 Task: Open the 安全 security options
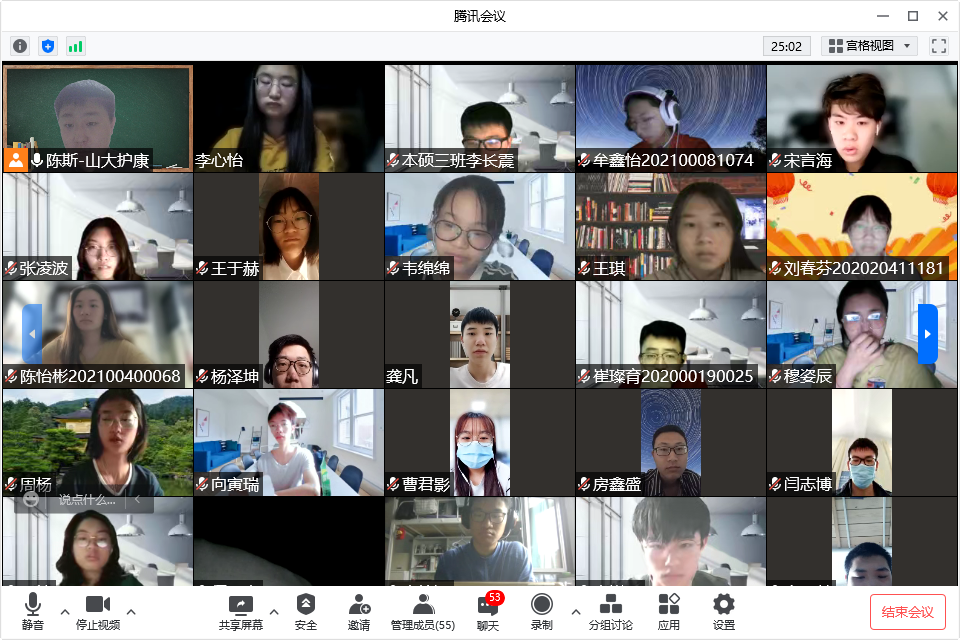click(x=306, y=611)
